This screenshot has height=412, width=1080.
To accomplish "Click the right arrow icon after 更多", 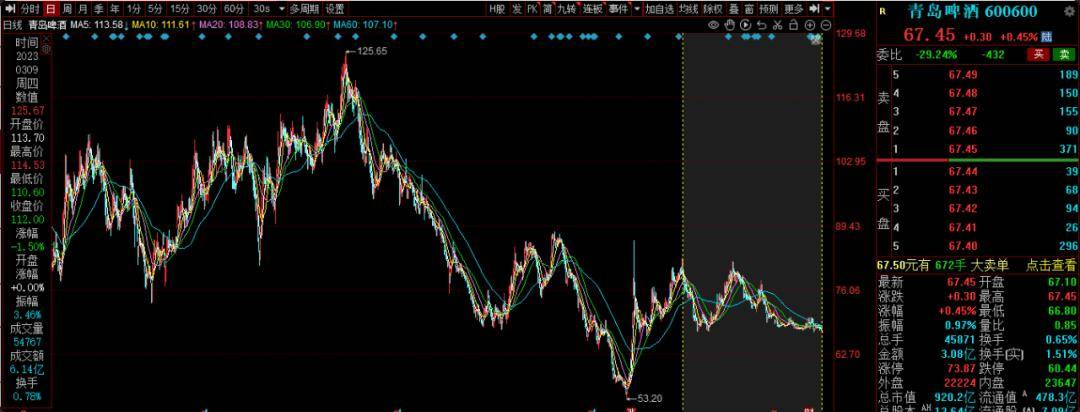I will coord(814,9).
